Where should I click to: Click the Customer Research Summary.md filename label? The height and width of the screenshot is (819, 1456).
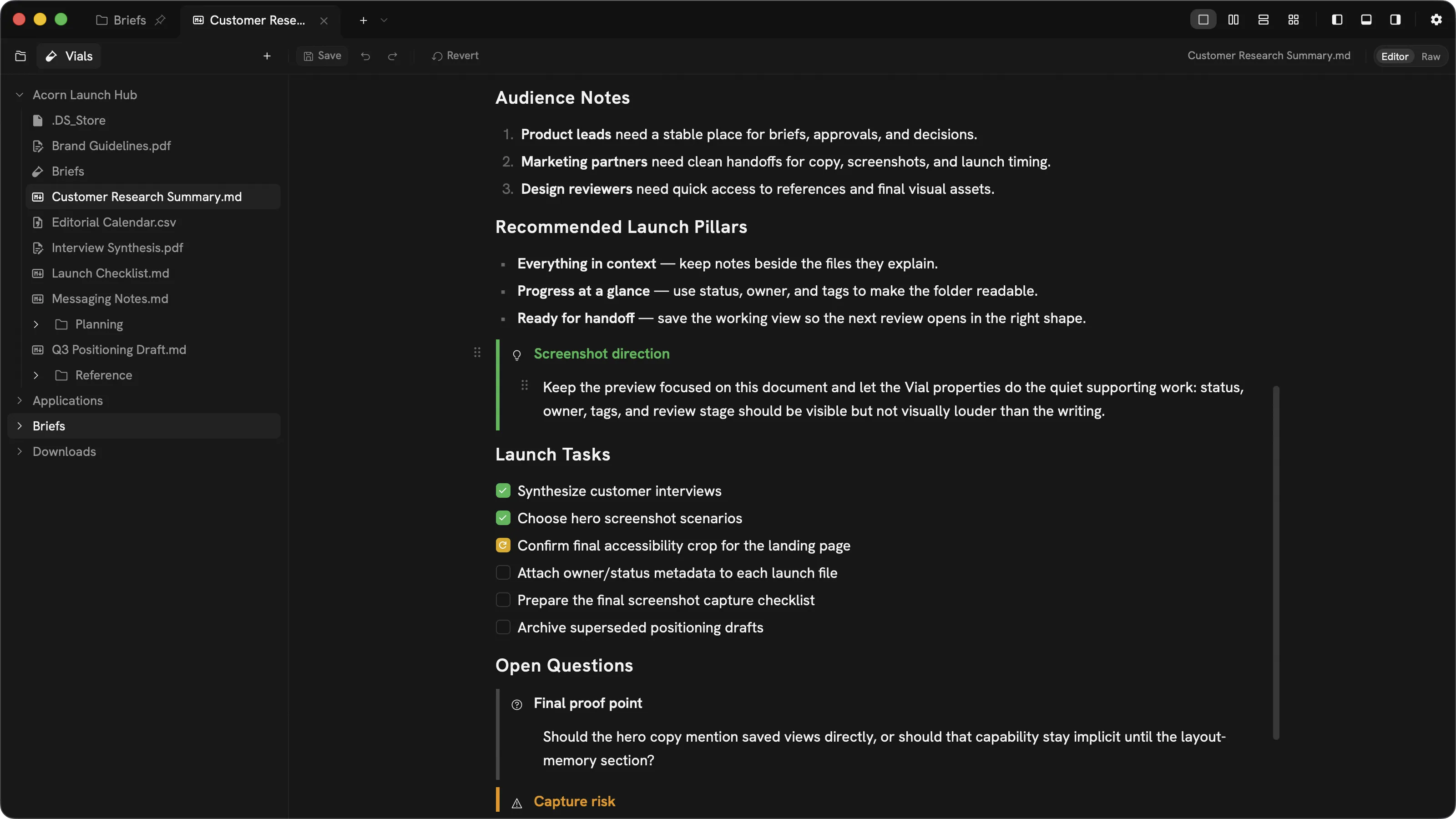1269,56
